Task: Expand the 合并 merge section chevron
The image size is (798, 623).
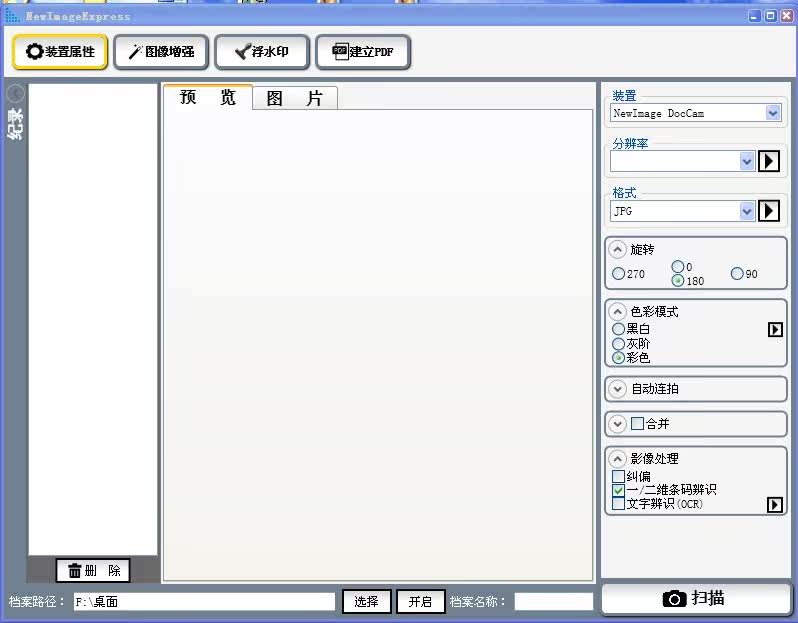Action: click(x=617, y=423)
